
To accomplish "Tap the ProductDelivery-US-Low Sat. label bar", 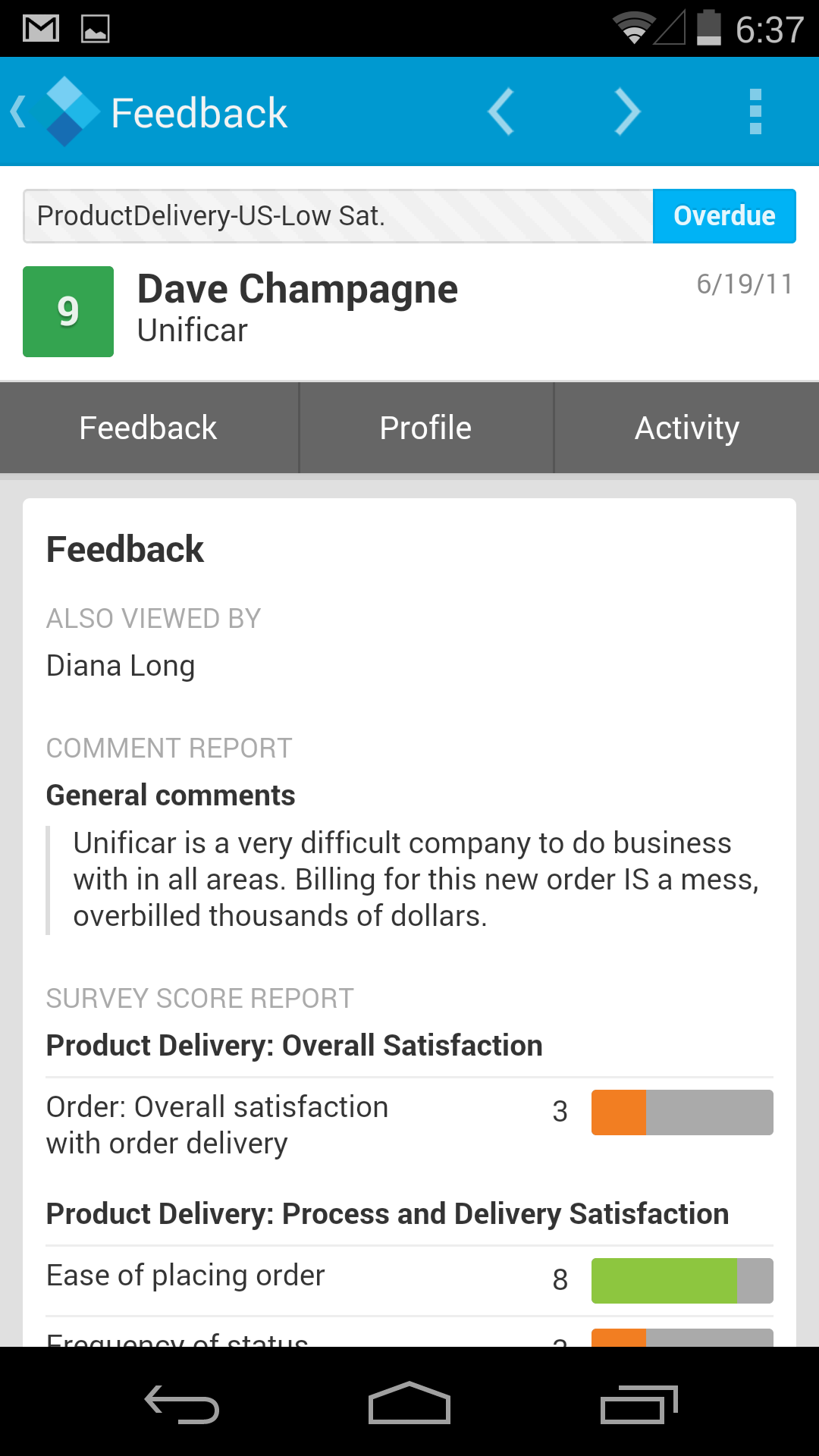I will click(337, 216).
